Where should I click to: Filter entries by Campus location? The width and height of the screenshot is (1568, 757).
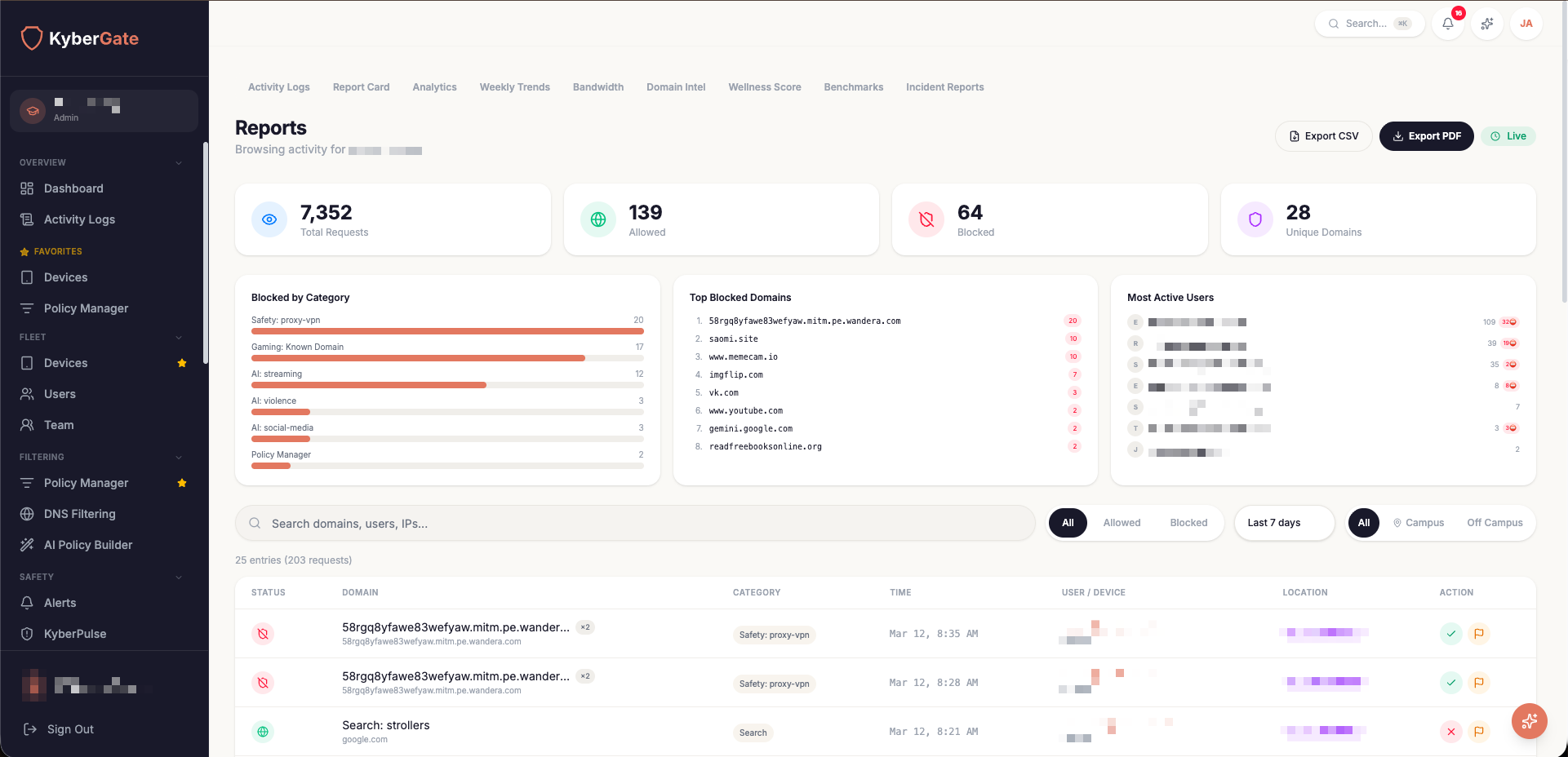[1418, 523]
